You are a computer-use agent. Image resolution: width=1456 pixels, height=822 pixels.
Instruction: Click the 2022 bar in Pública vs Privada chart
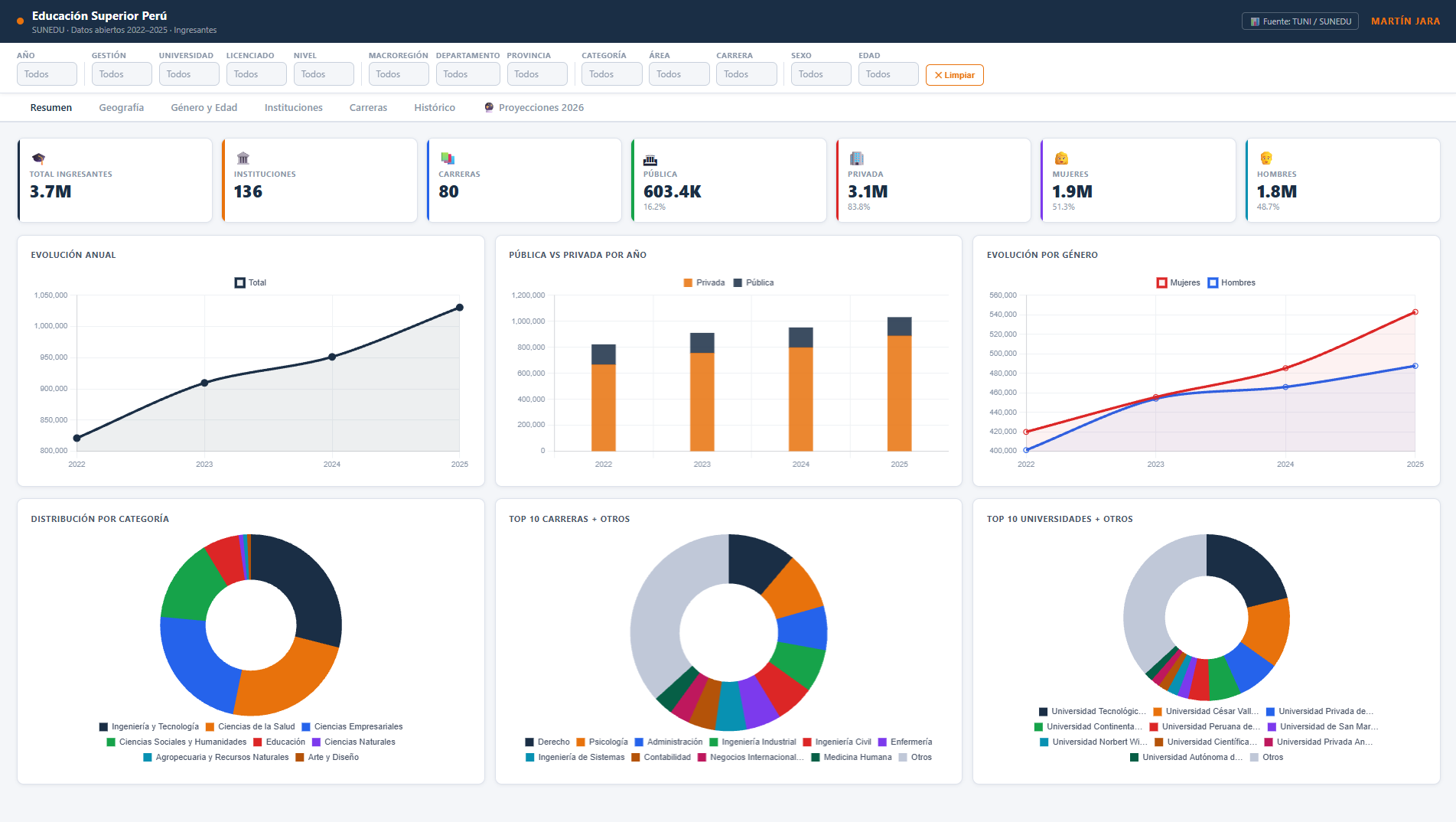click(x=604, y=397)
